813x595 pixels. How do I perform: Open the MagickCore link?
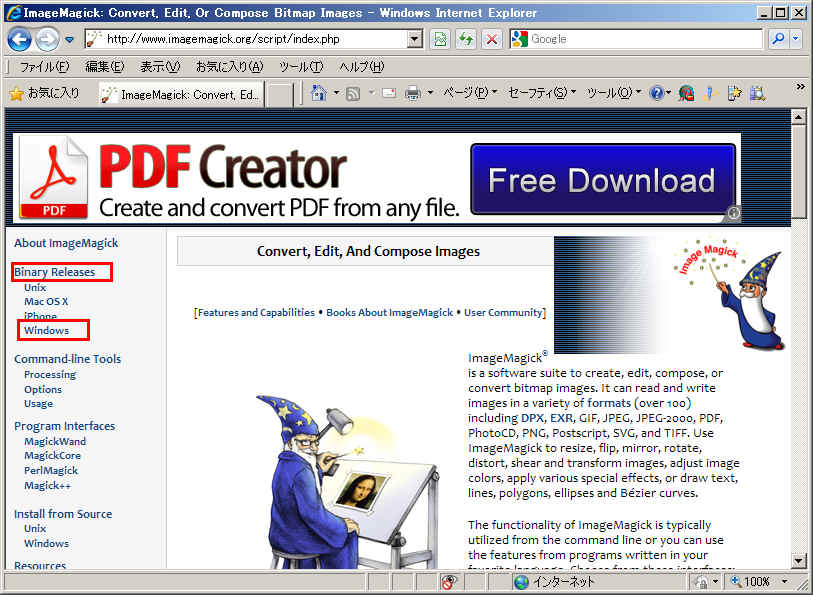pos(52,456)
